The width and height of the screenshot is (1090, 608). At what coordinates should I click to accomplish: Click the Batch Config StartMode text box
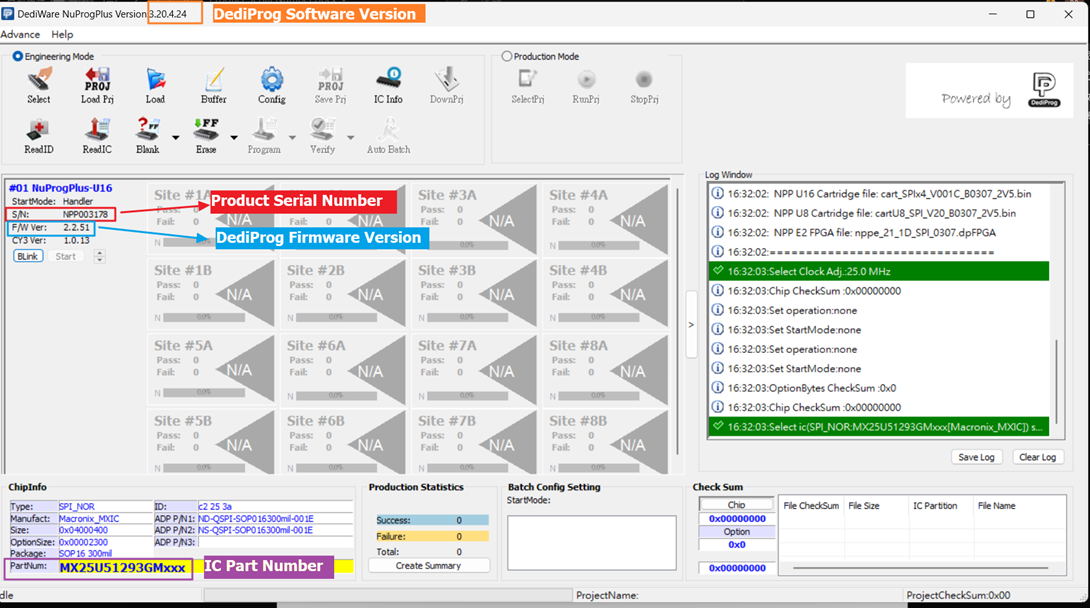point(592,543)
